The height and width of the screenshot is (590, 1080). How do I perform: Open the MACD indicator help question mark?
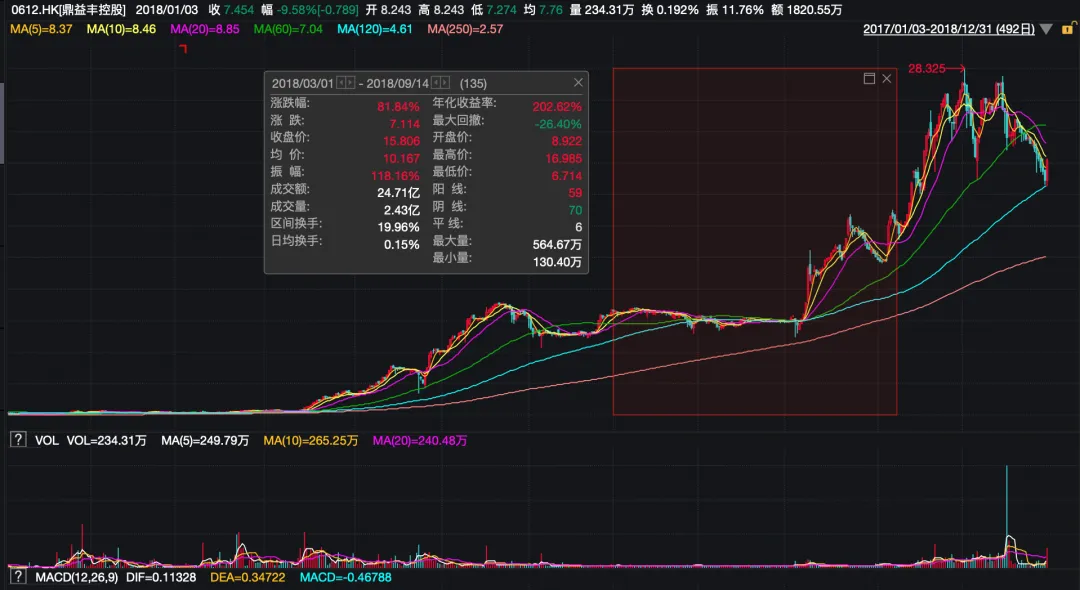pyautogui.click(x=18, y=577)
